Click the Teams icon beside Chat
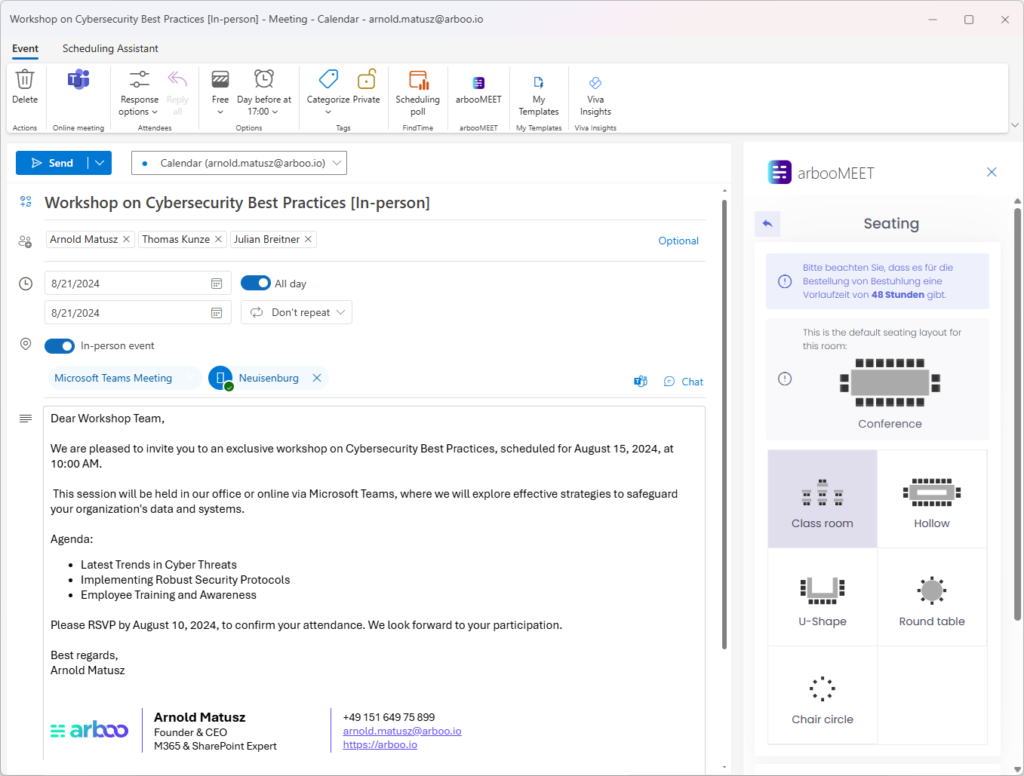 (641, 381)
